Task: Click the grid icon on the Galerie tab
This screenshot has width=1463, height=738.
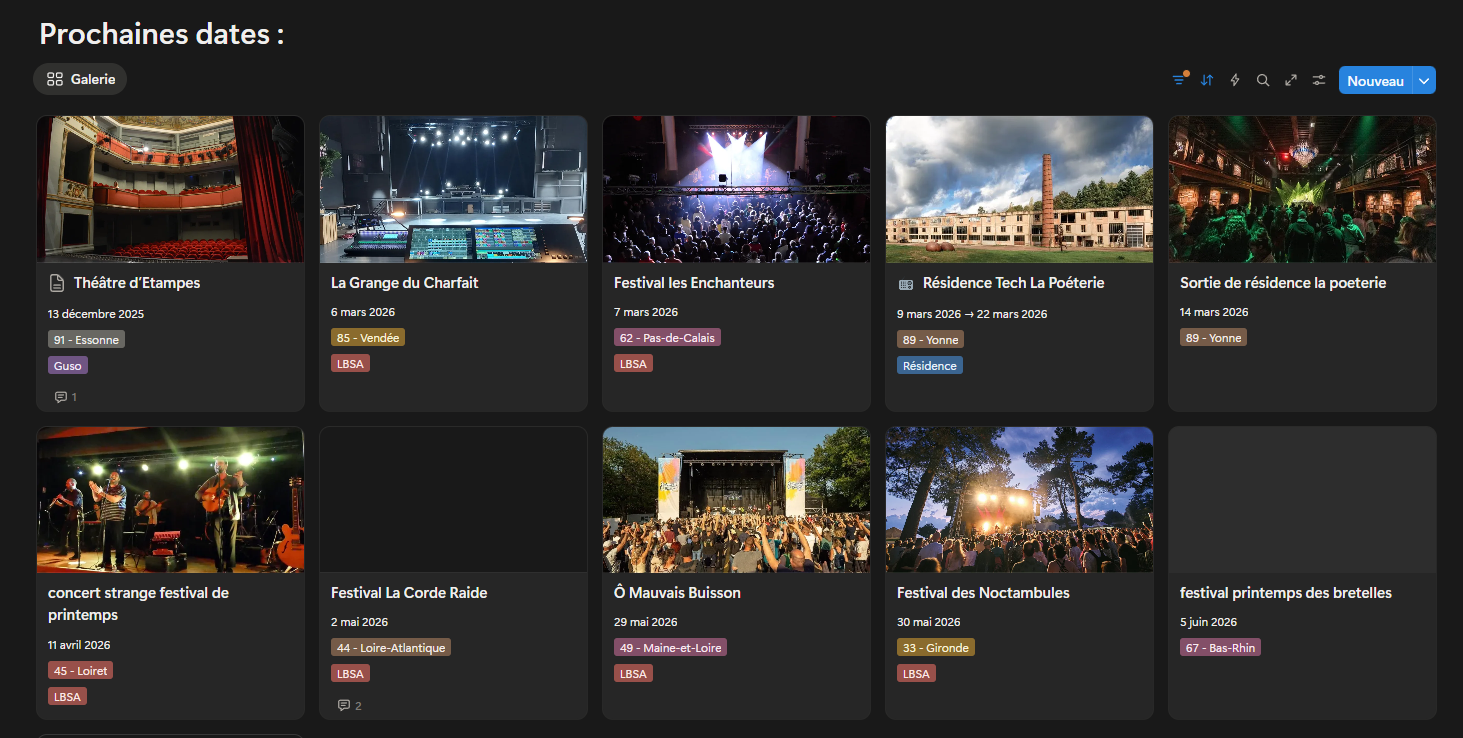Action: [x=55, y=78]
